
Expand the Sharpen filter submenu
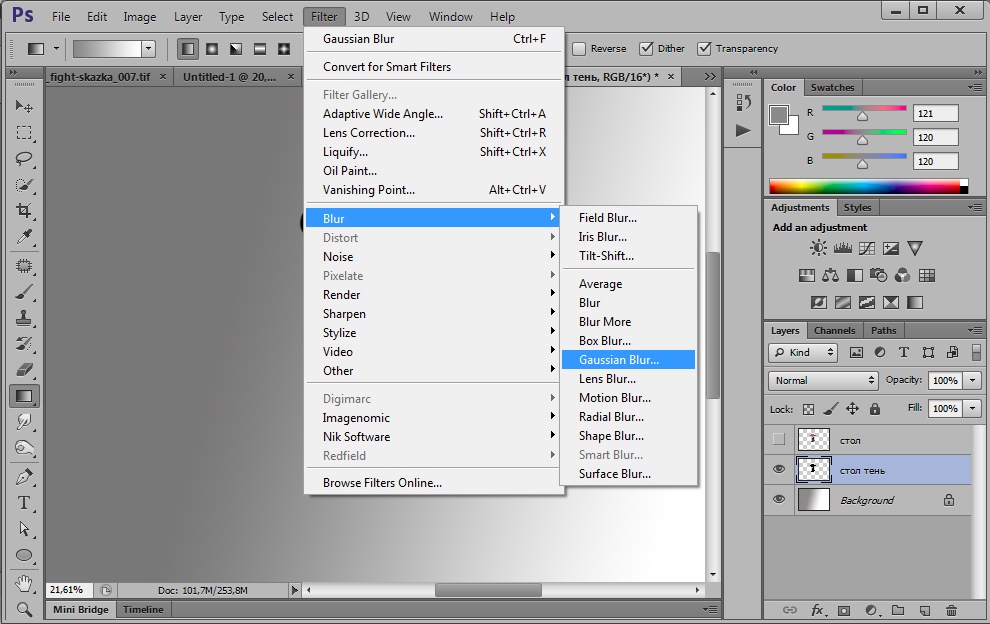tap(434, 314)
